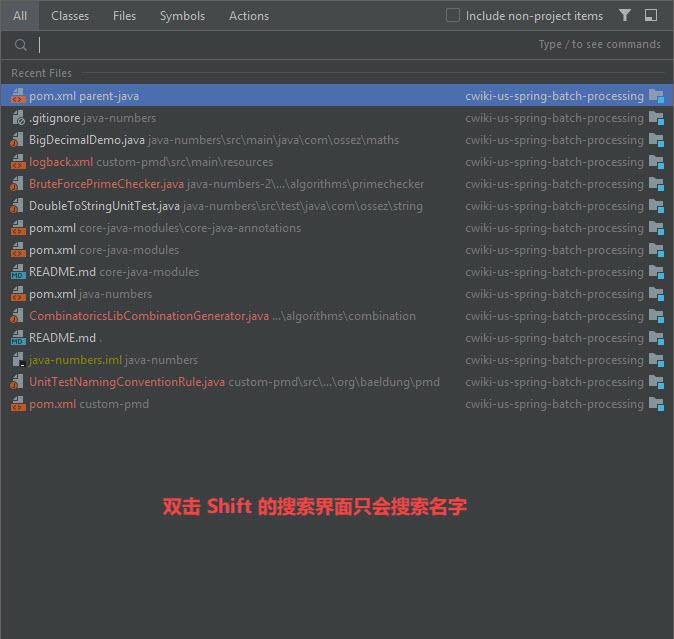Click module folder icon in DoubleToStringUnitTest.java row
The height and width of the screenshot is (639, 674).
tap(656, 206)
